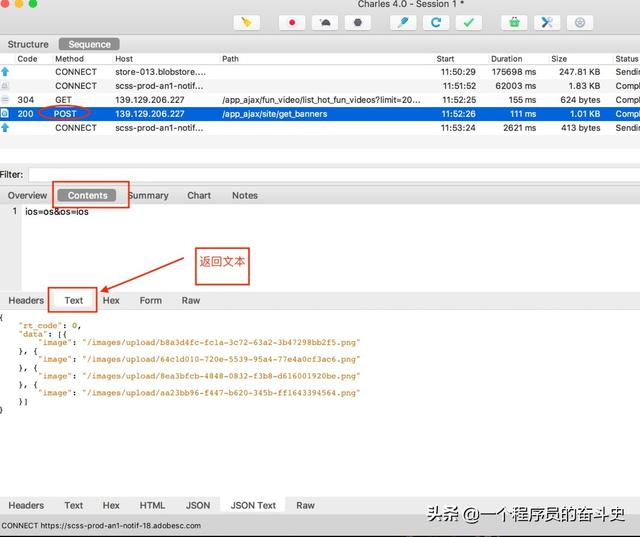Image resolution: width=640 pixels, height=537 pixels.
Task: Open the Summary tab
Action: tap(148, 195)
